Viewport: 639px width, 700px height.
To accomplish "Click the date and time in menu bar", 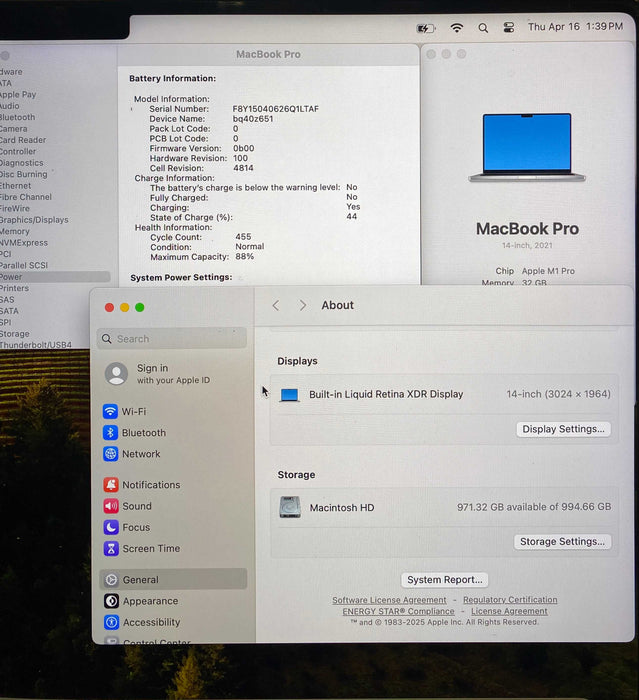I will tap(575, 27).
